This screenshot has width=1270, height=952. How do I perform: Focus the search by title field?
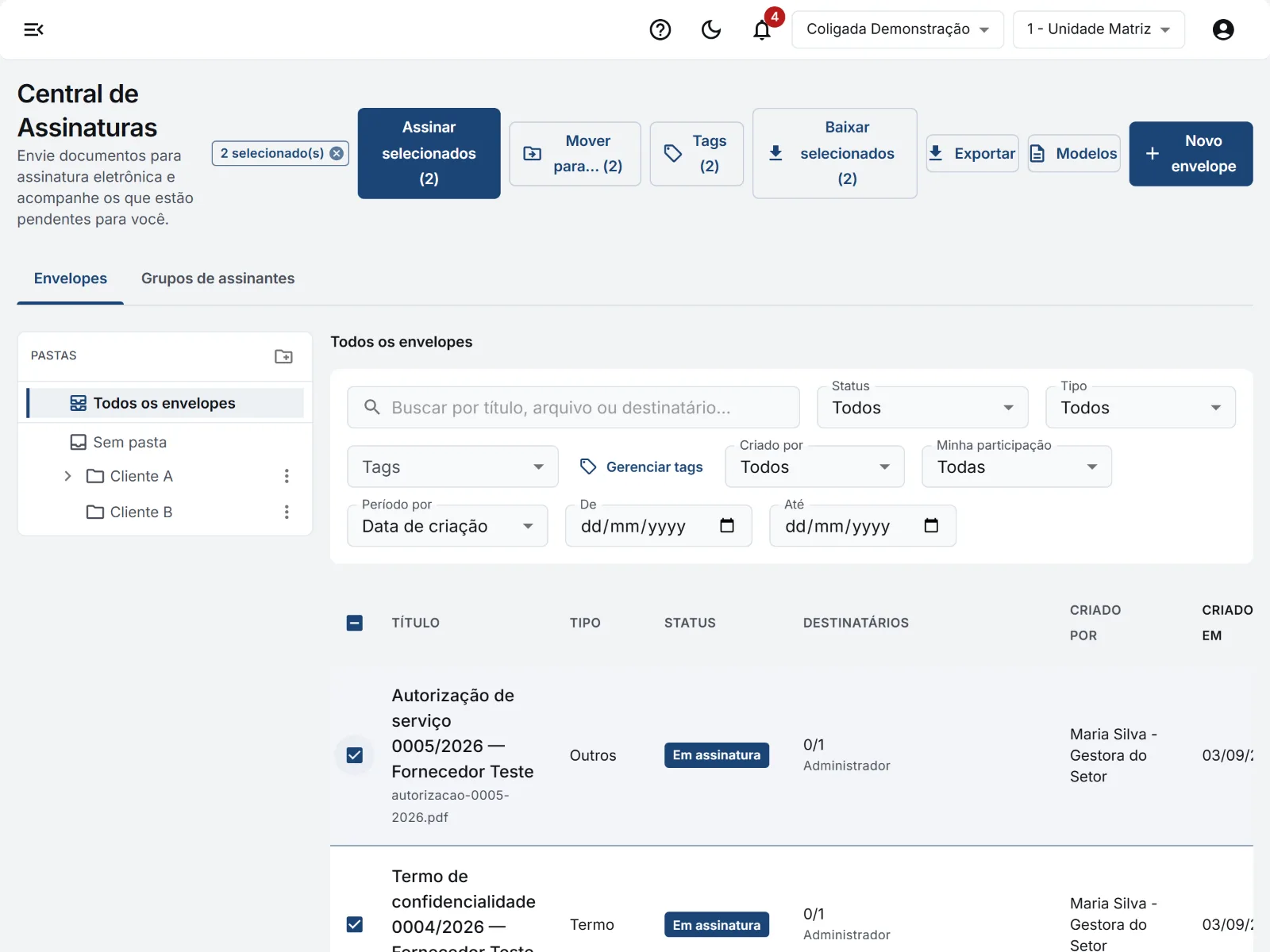coord(573,408)
